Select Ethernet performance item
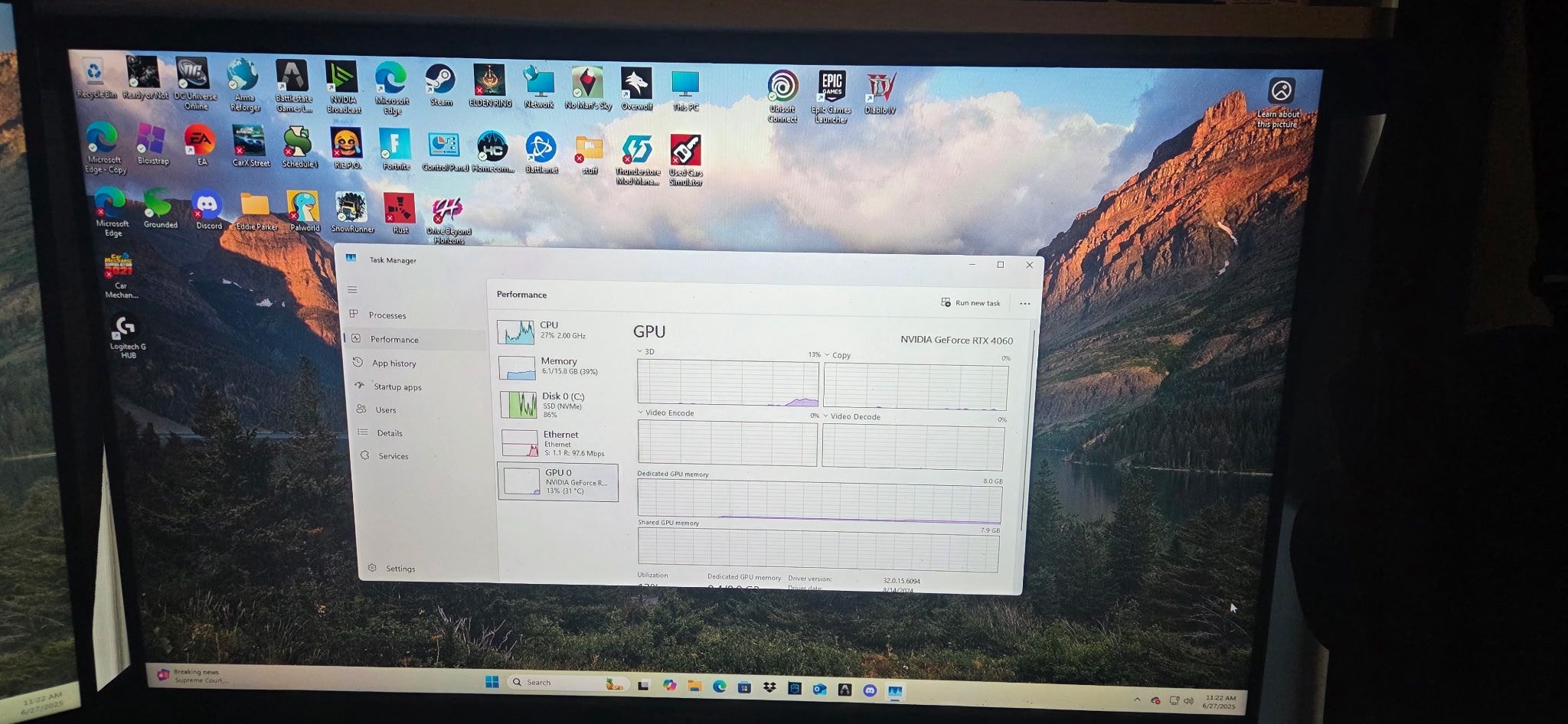 pyautogui.click(x=560, y=443)
